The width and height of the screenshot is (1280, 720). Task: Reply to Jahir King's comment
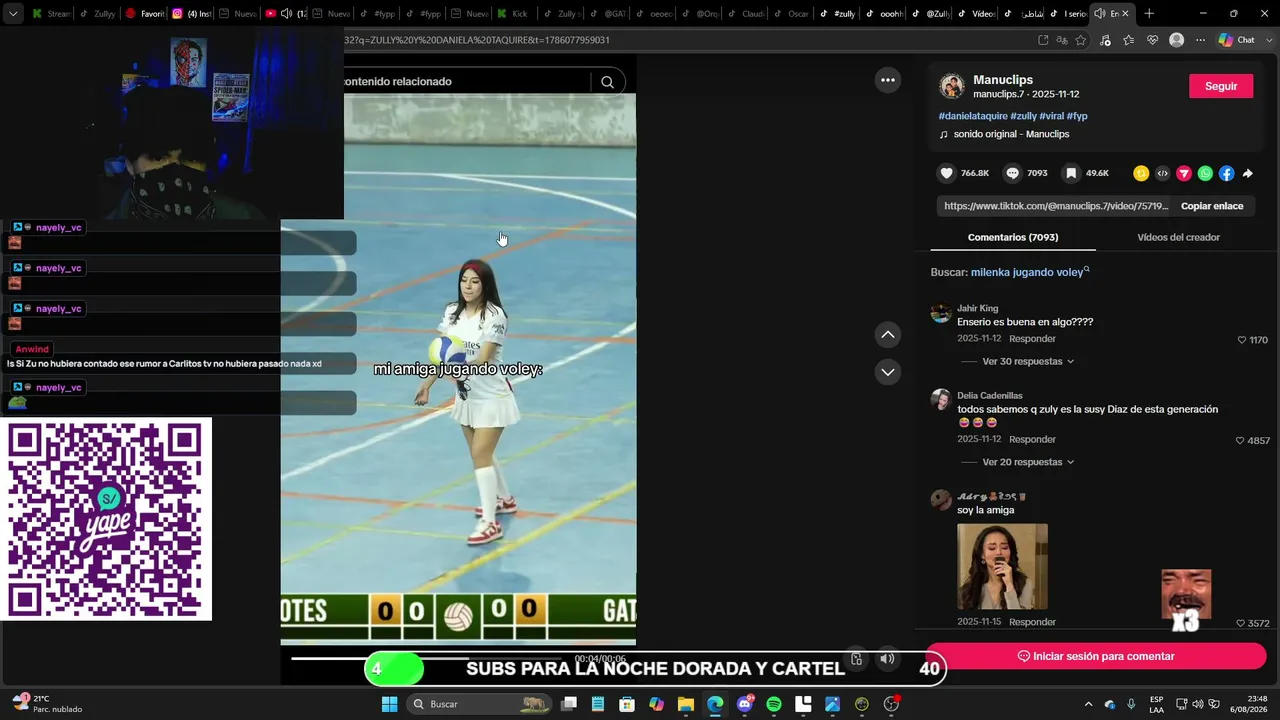1032,339
